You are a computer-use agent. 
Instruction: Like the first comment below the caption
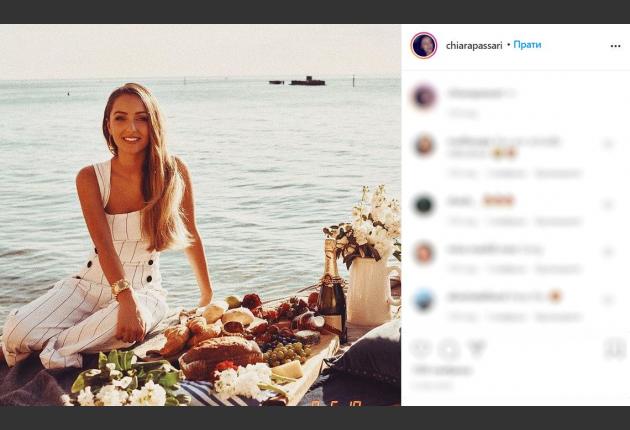coord(608,145)
